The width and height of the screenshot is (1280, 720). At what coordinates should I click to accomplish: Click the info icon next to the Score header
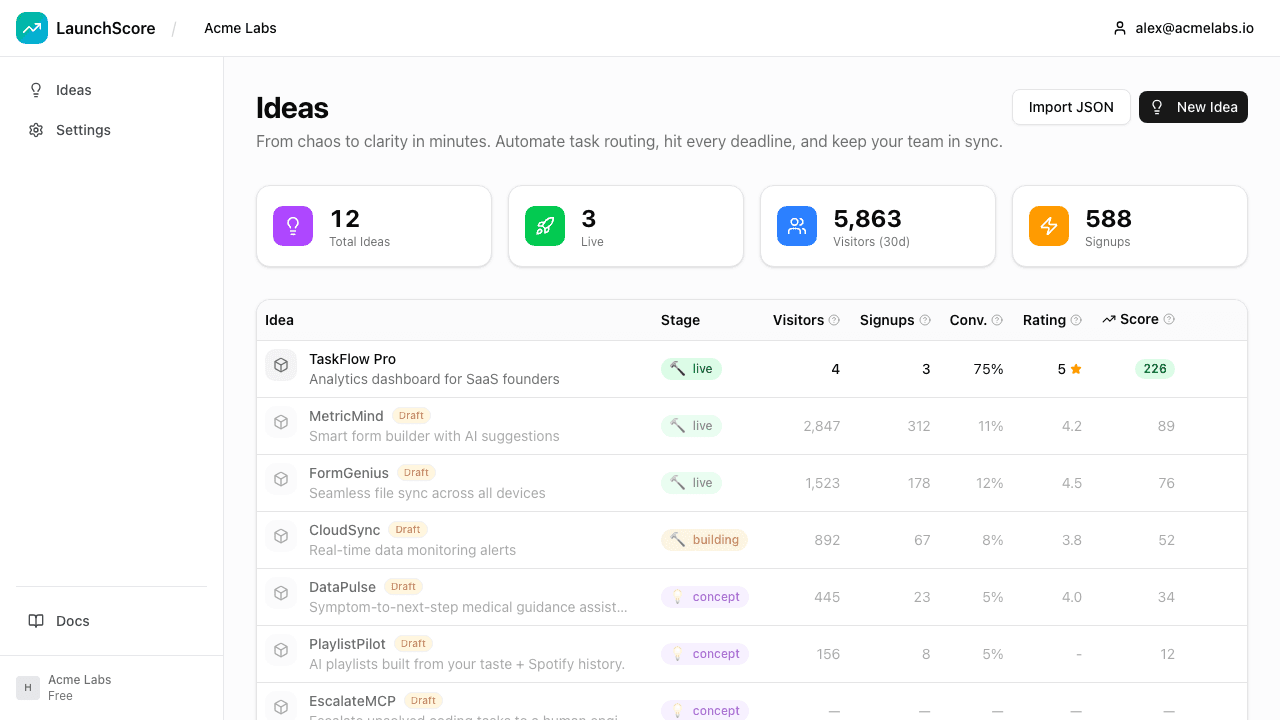(1169, 319)
